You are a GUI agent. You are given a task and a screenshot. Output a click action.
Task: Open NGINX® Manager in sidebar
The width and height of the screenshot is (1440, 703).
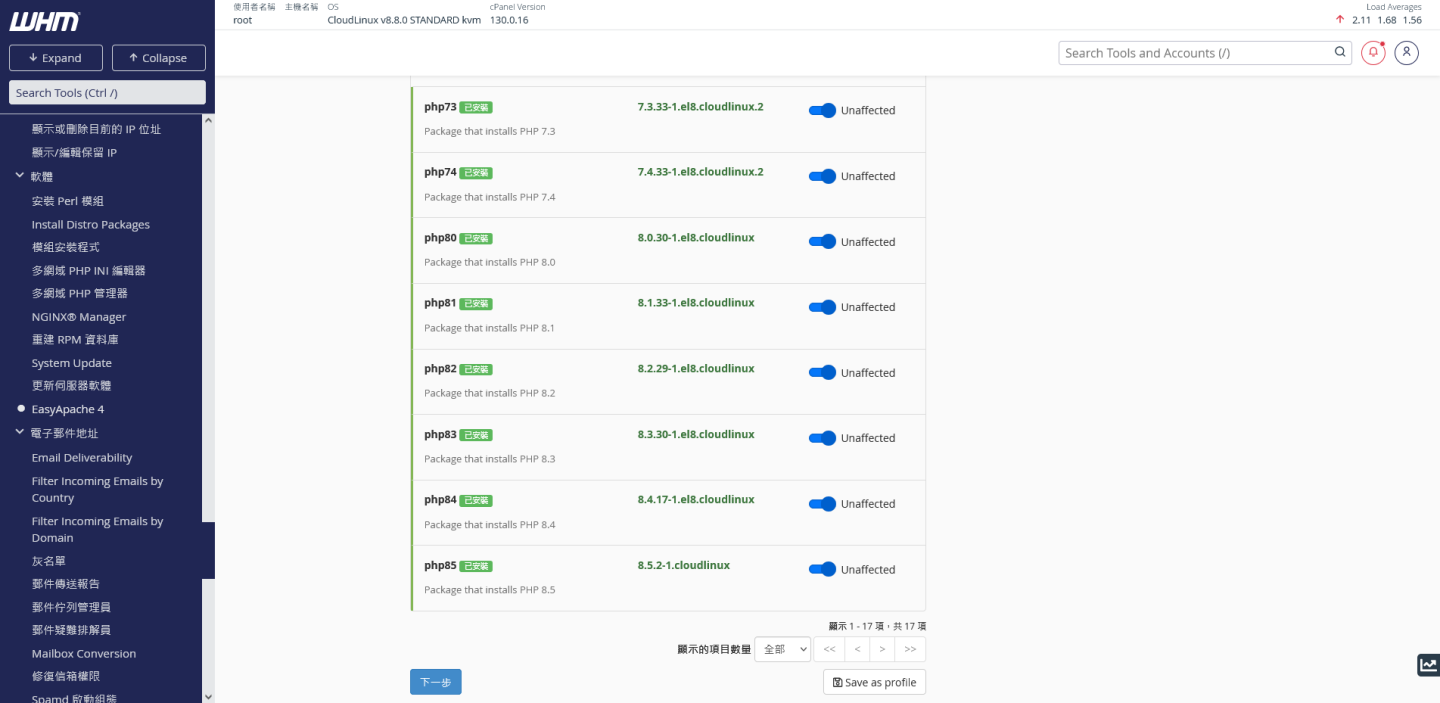pos(78,317)
